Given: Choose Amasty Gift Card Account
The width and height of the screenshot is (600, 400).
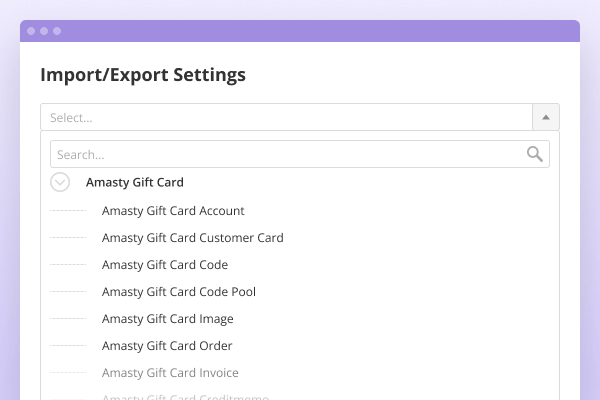Looking at the screenshot, I should pos(173,211).
